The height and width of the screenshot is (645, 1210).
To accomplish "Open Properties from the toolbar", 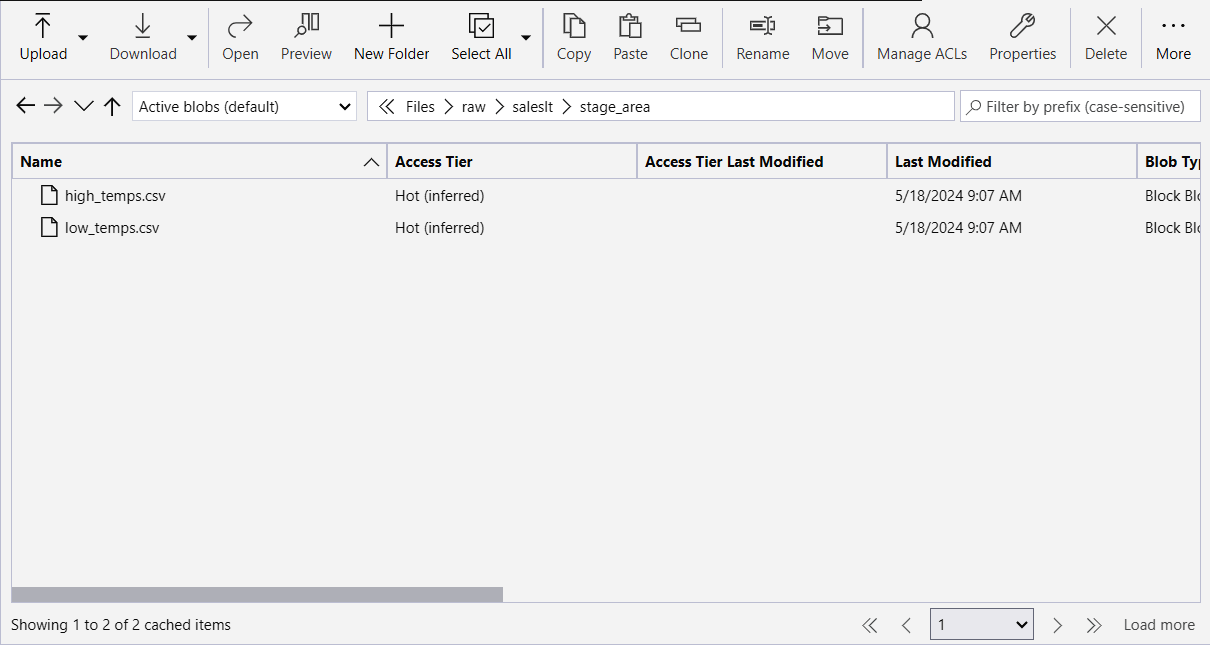I will (x=1022, y=25).
